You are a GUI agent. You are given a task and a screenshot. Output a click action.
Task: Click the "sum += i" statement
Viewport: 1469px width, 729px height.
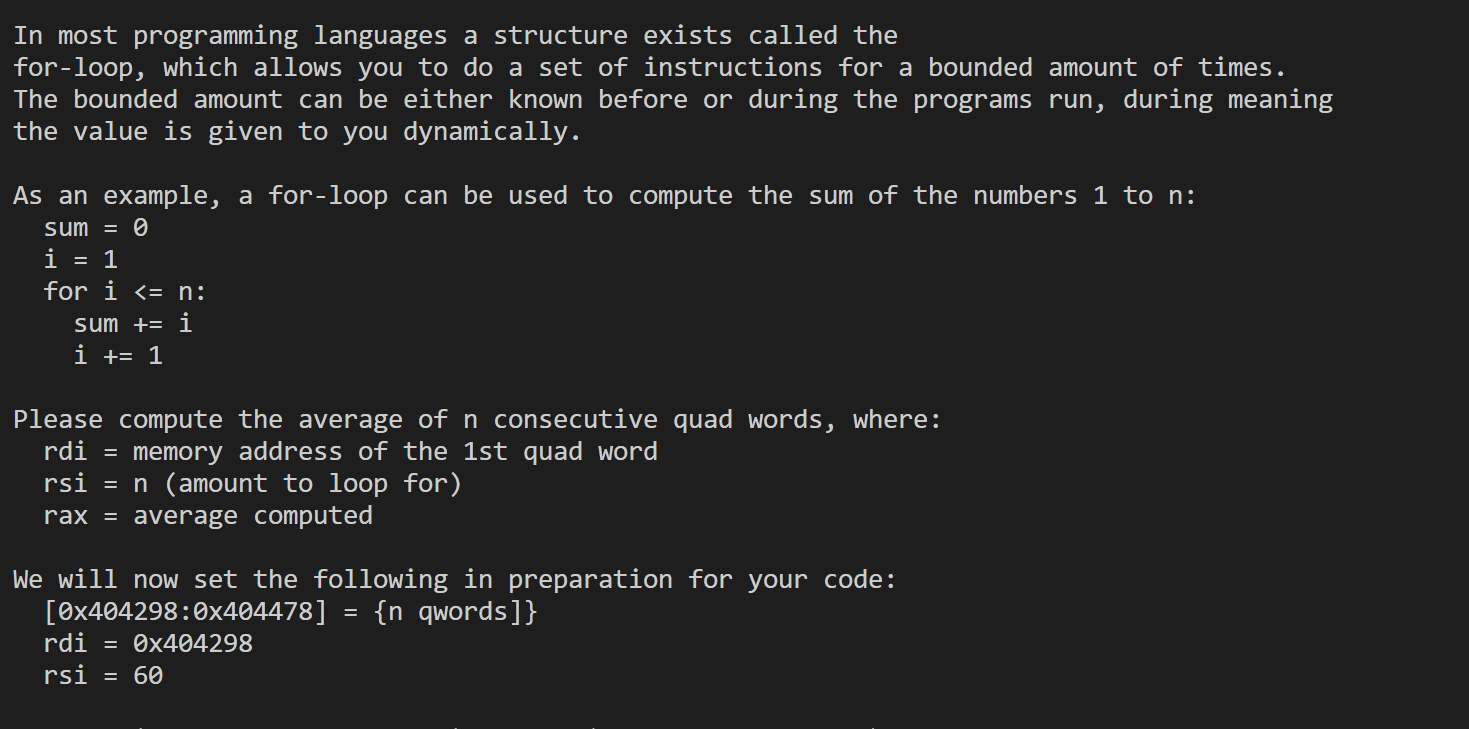point(133,324)
